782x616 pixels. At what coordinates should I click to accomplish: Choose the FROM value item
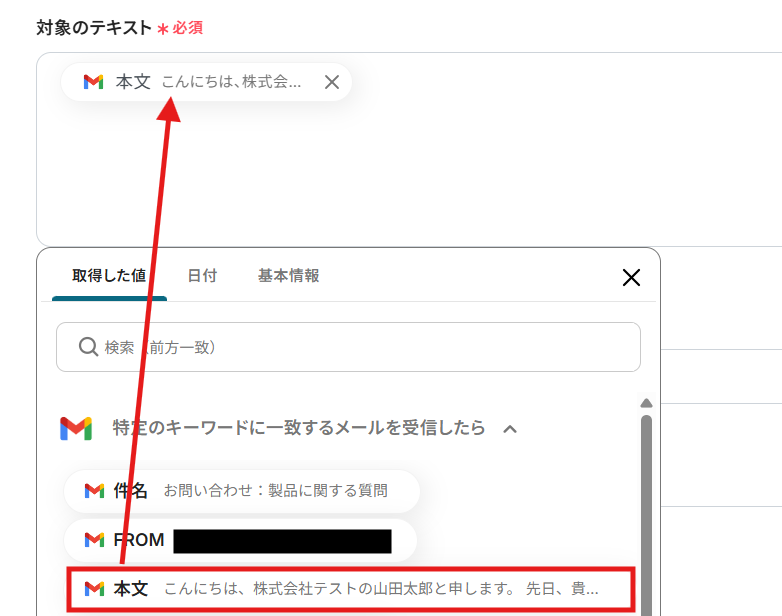[240, 540]
